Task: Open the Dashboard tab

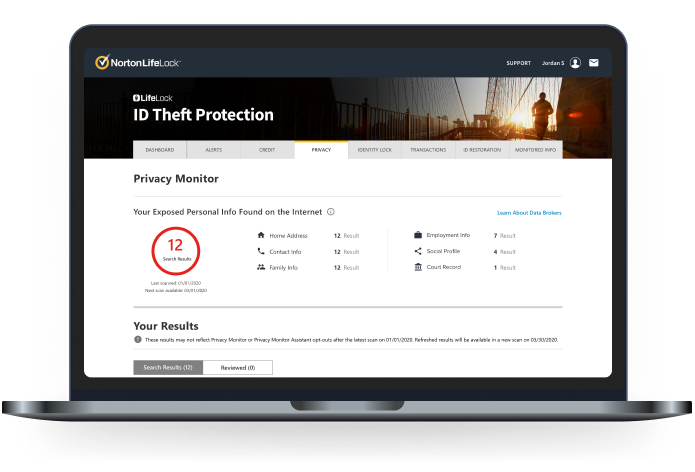Action: [160, 150]
